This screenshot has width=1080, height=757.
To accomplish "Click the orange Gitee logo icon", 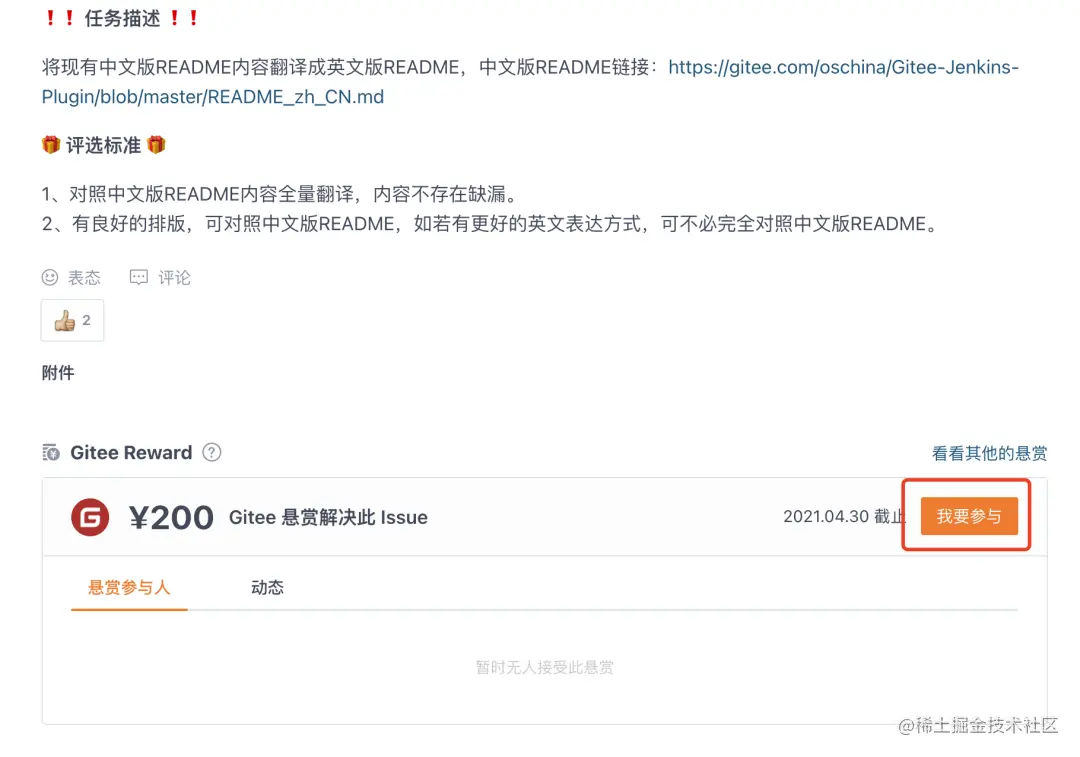I will [89, 517].
